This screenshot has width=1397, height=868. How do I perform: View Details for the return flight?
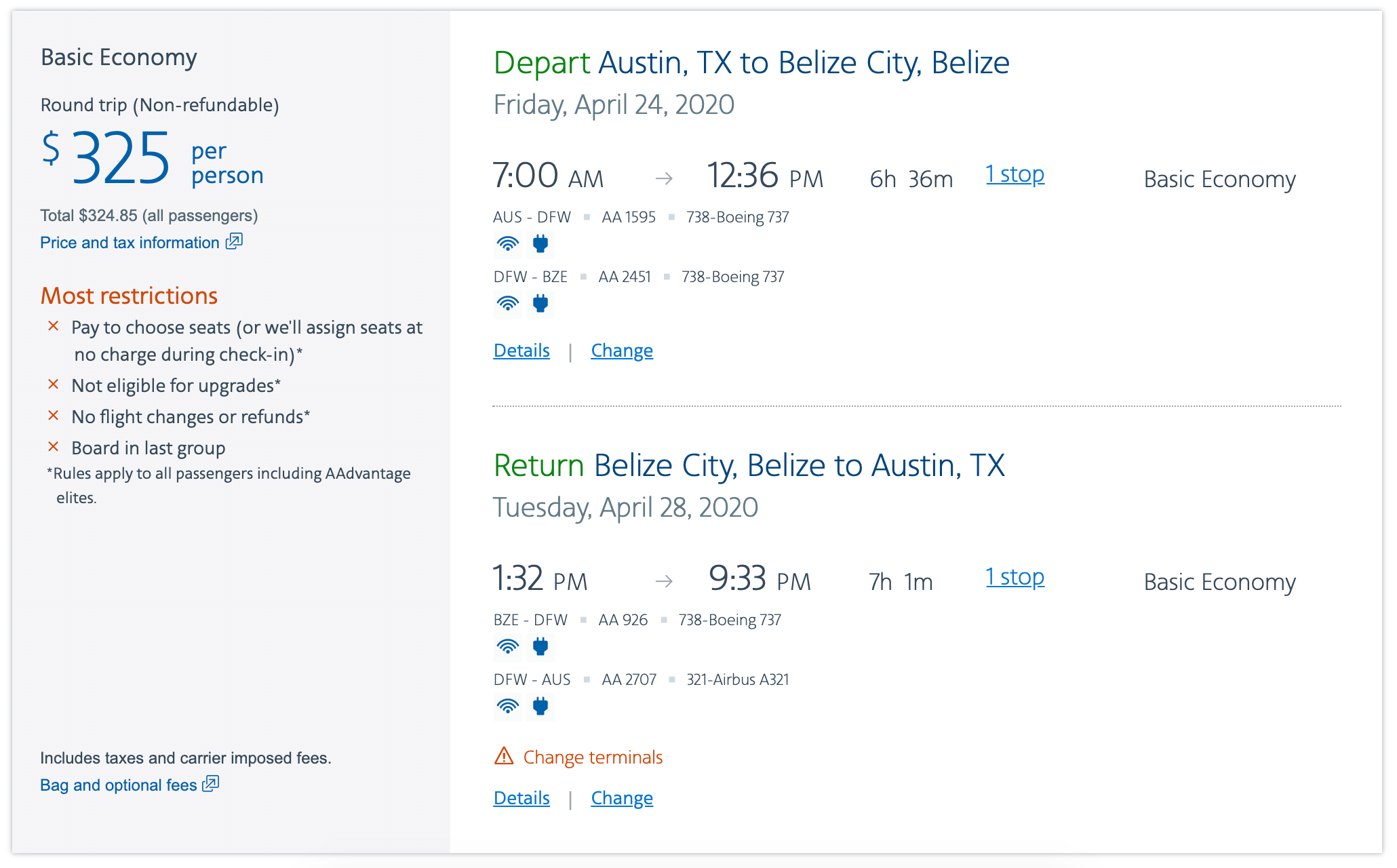click(x=522, y=798)
